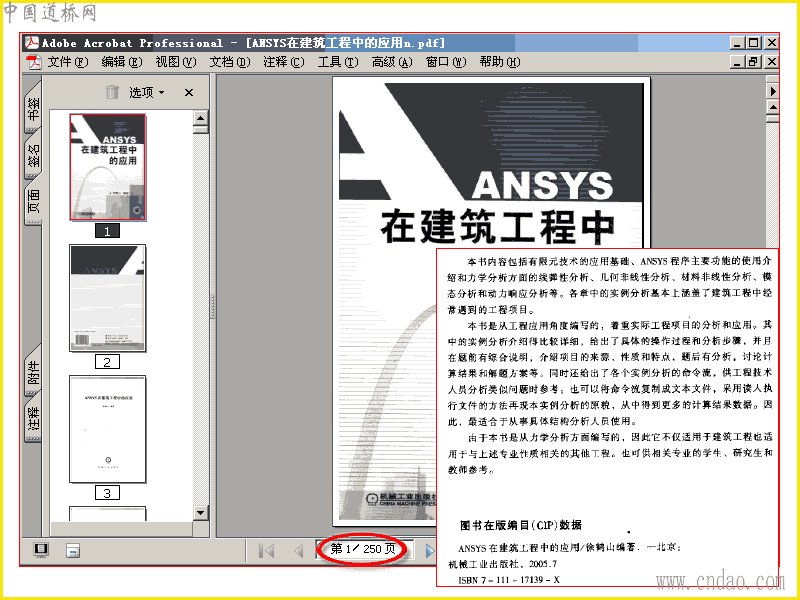Open the 编辑(E) menu

[x=121, y=62]
